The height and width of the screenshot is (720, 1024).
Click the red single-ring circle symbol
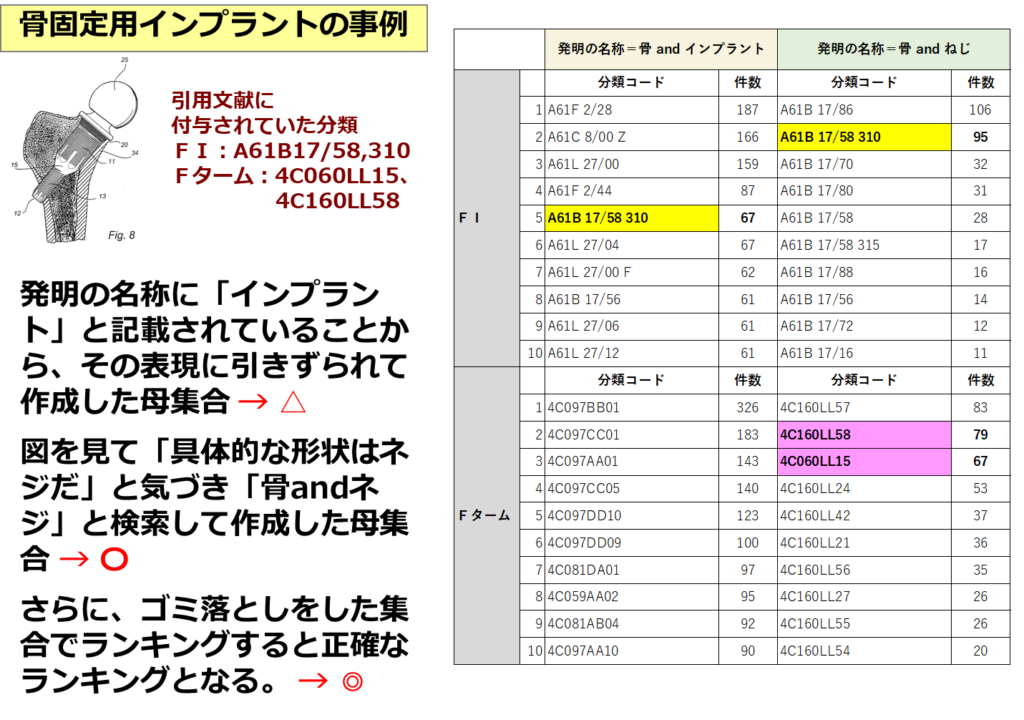click(114, 559)
